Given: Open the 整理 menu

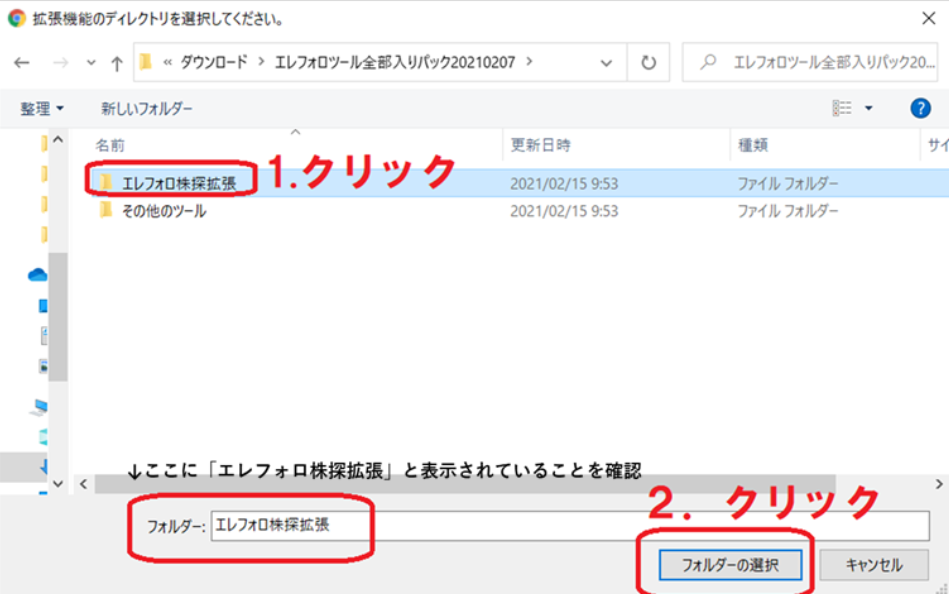Looking at the screenshot, I should (x=41, y=108).
